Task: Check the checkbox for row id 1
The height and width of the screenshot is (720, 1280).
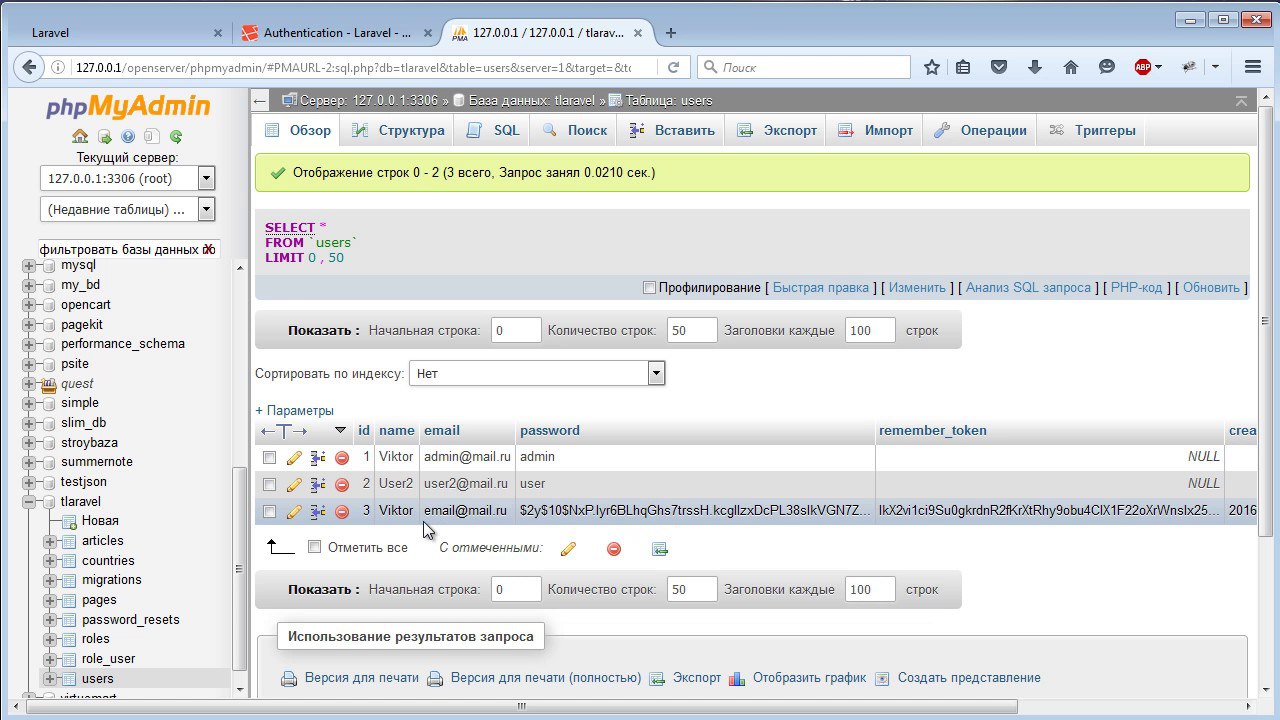Action: tap(269, 457)
